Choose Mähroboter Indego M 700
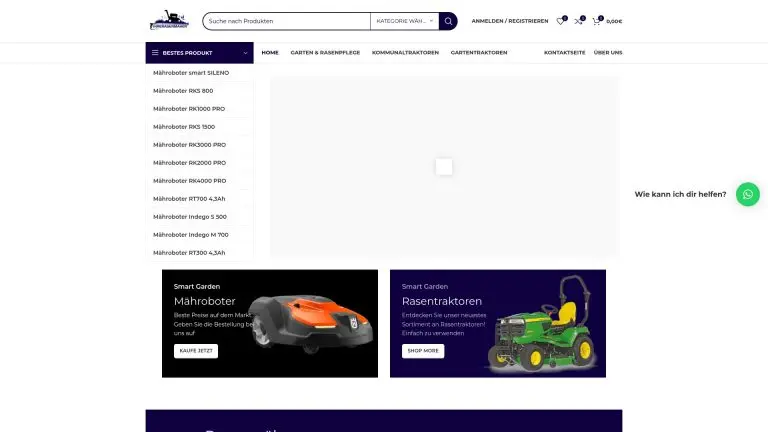This screenshot has height=432, width=768. pyautogui.click(x=190, y=234)
